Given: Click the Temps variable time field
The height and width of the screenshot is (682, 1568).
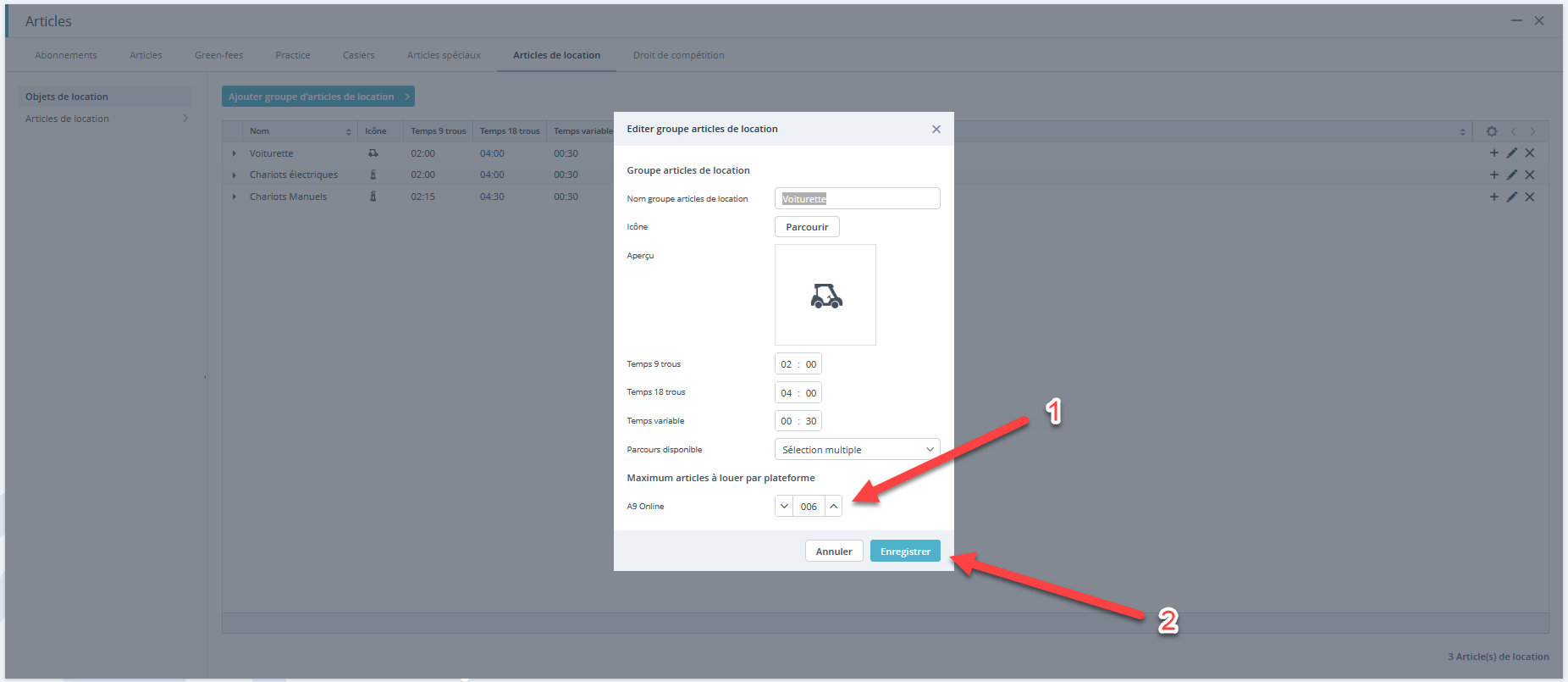Looking at the screenshot, I should pos(798,421).
